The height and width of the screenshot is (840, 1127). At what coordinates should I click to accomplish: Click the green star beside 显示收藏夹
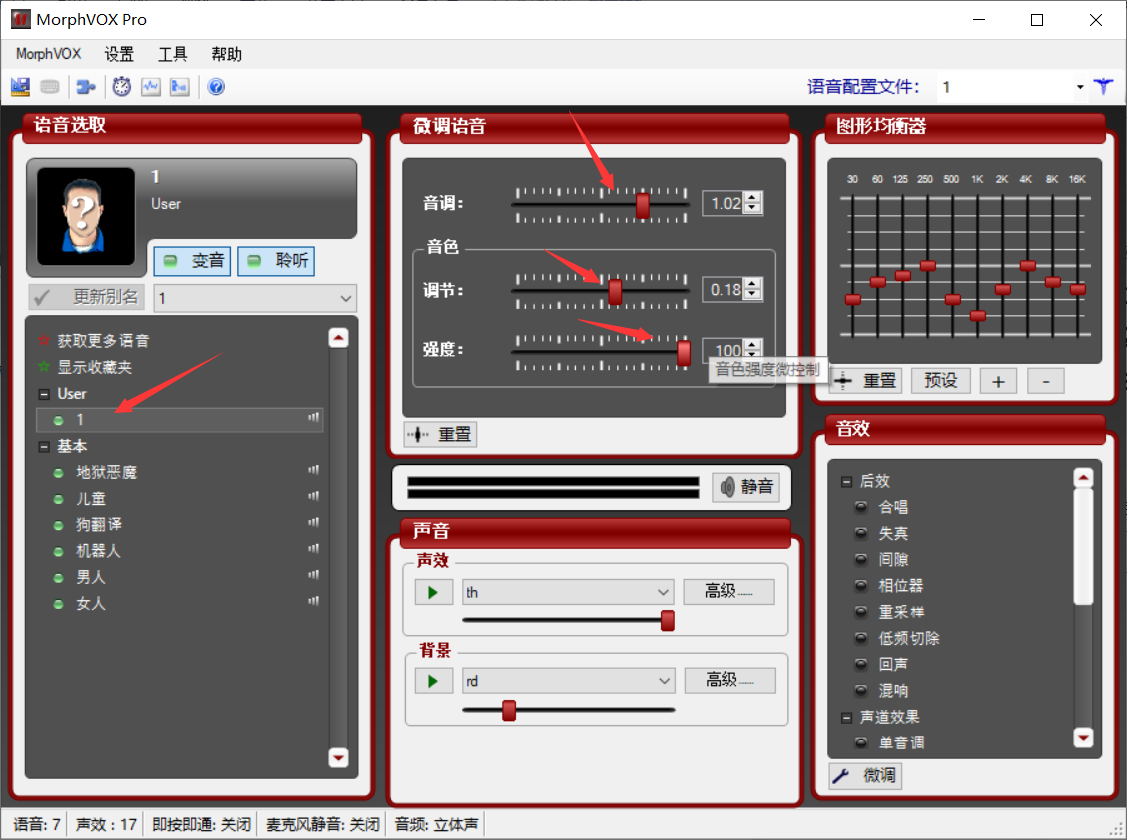(44, 367)
